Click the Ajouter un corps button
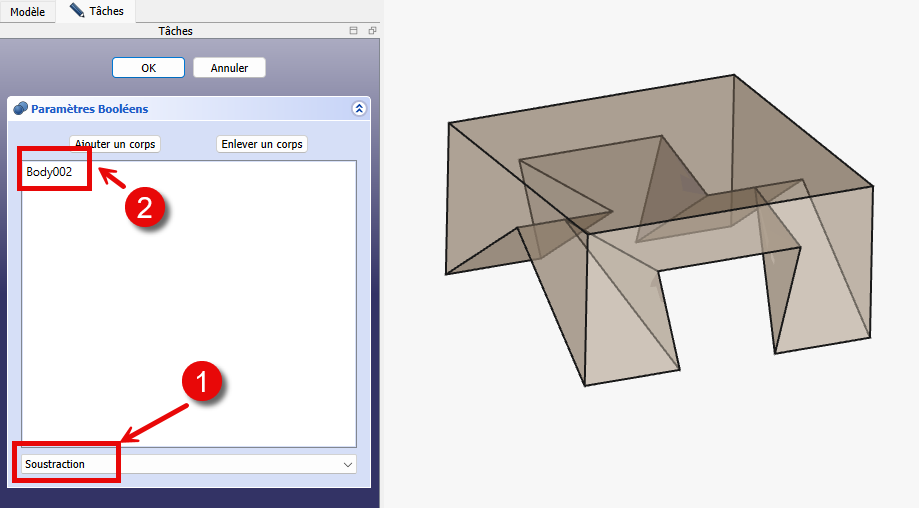 [x=115, y=144]
